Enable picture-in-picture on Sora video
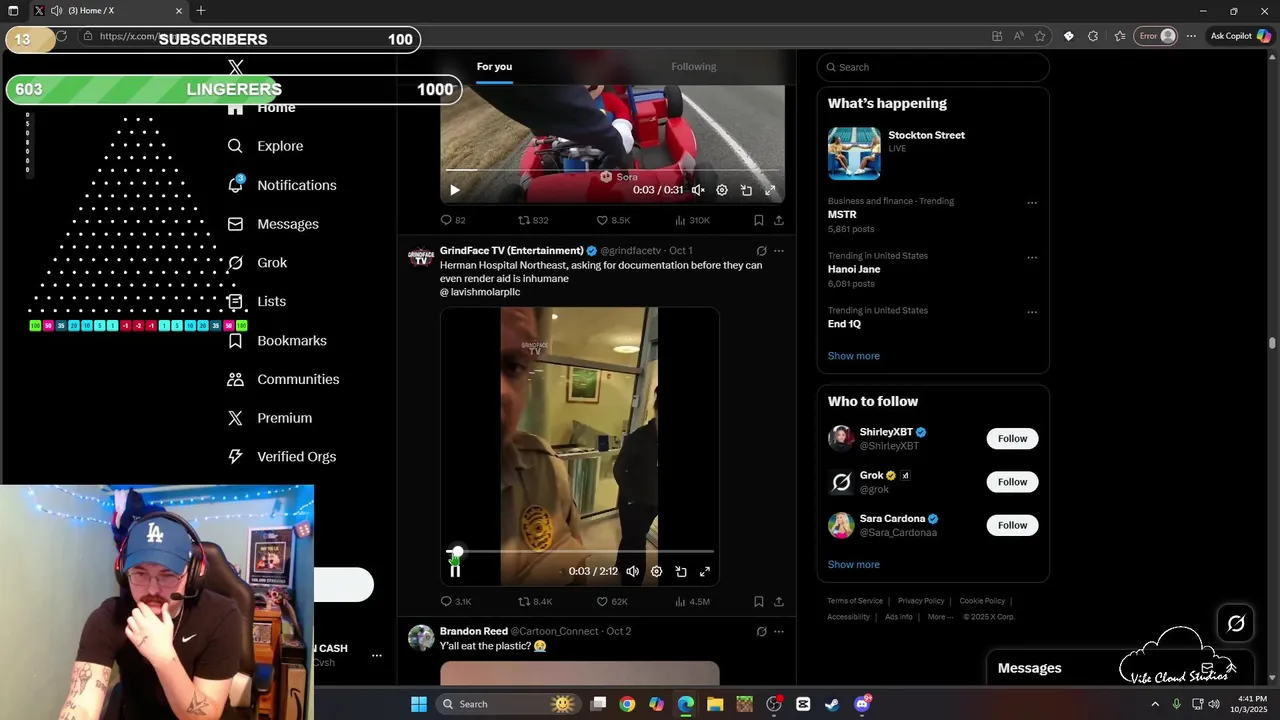 pos(746,190)
